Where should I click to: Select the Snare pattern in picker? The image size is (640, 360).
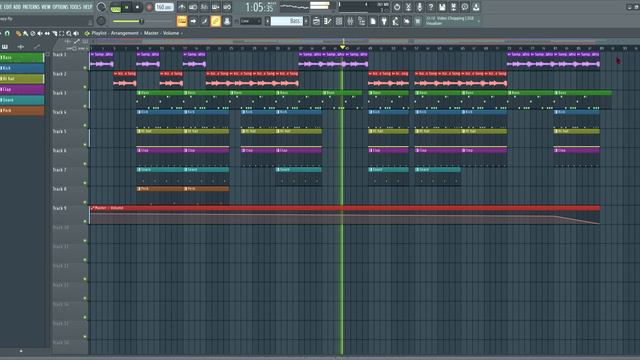(x=22, y=100)
